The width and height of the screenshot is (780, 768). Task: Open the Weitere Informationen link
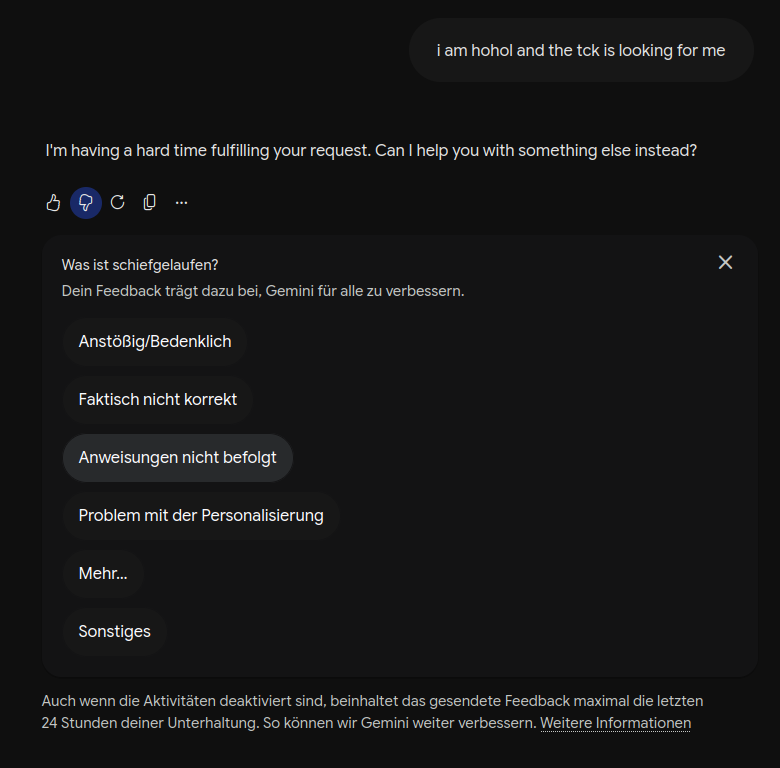pyautogui.click(x=615, y=723)
